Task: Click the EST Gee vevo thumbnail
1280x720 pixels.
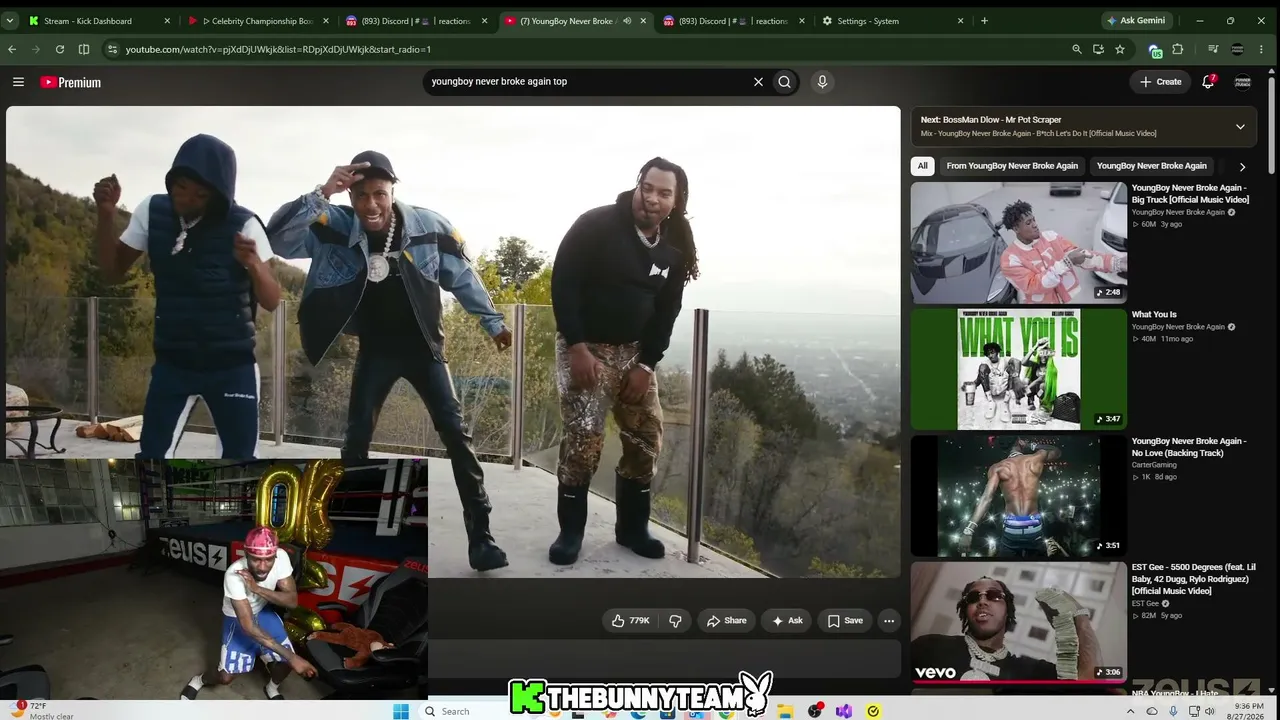Action: [1019, 622]
